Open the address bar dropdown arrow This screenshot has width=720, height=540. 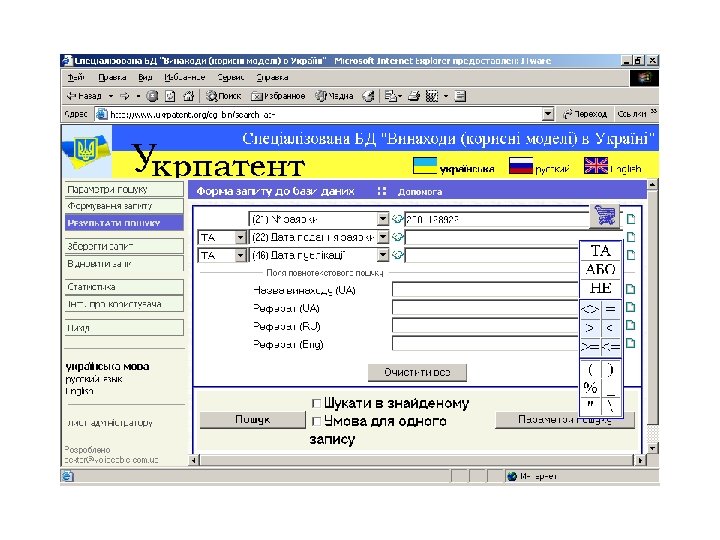tap(548, 114)
